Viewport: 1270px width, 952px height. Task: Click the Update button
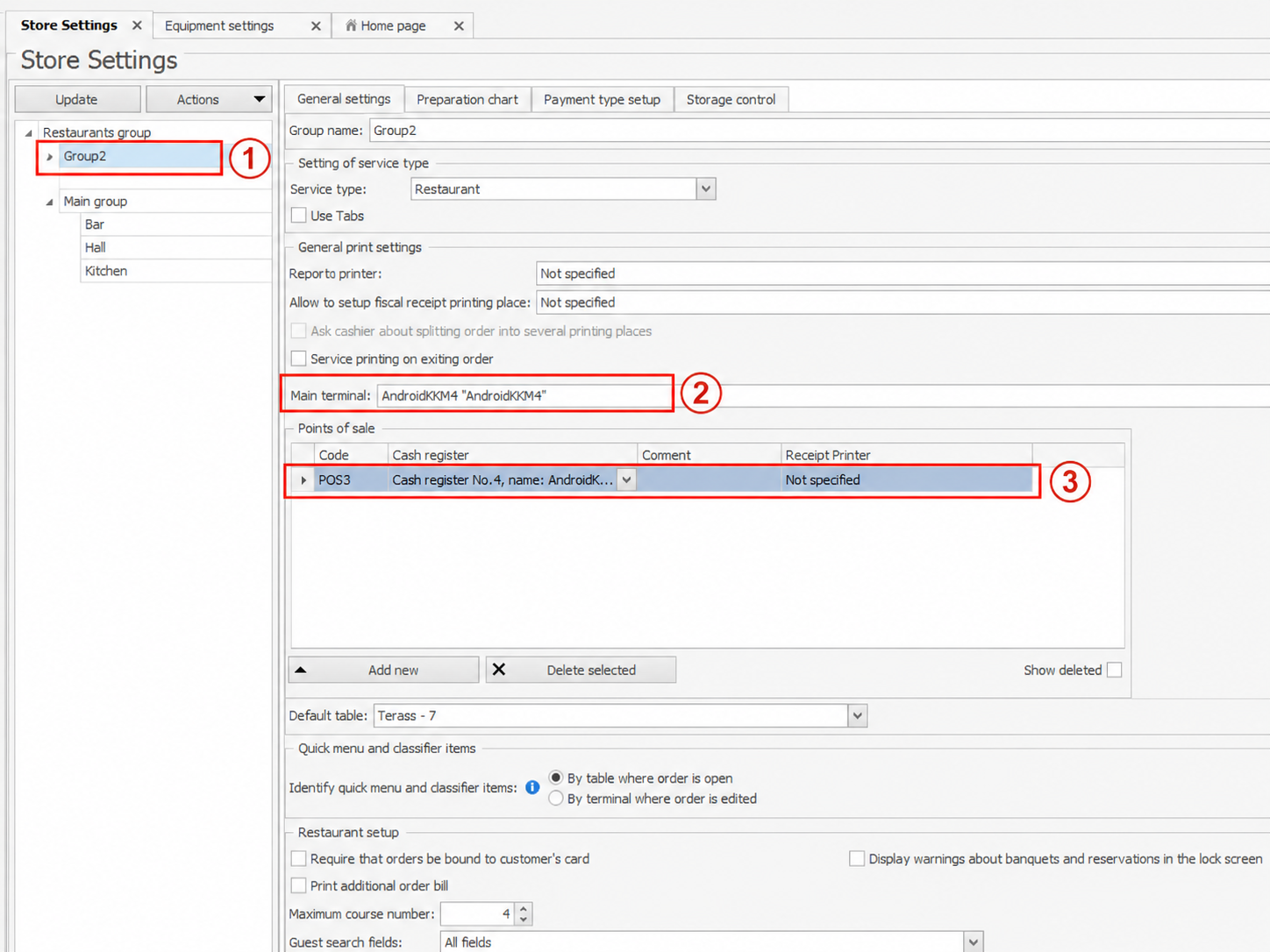click(77, 99)
